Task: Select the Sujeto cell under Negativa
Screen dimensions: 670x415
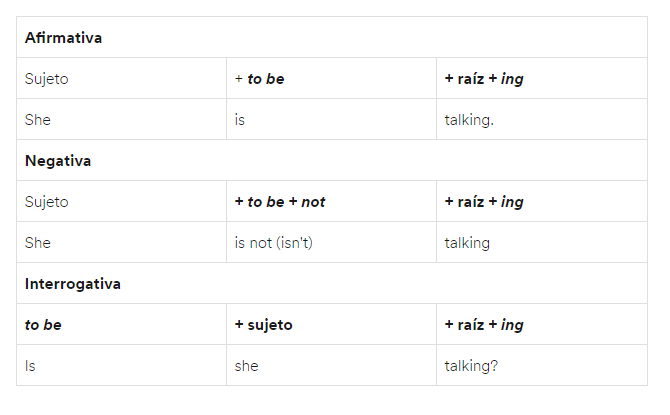Action: 47,202
